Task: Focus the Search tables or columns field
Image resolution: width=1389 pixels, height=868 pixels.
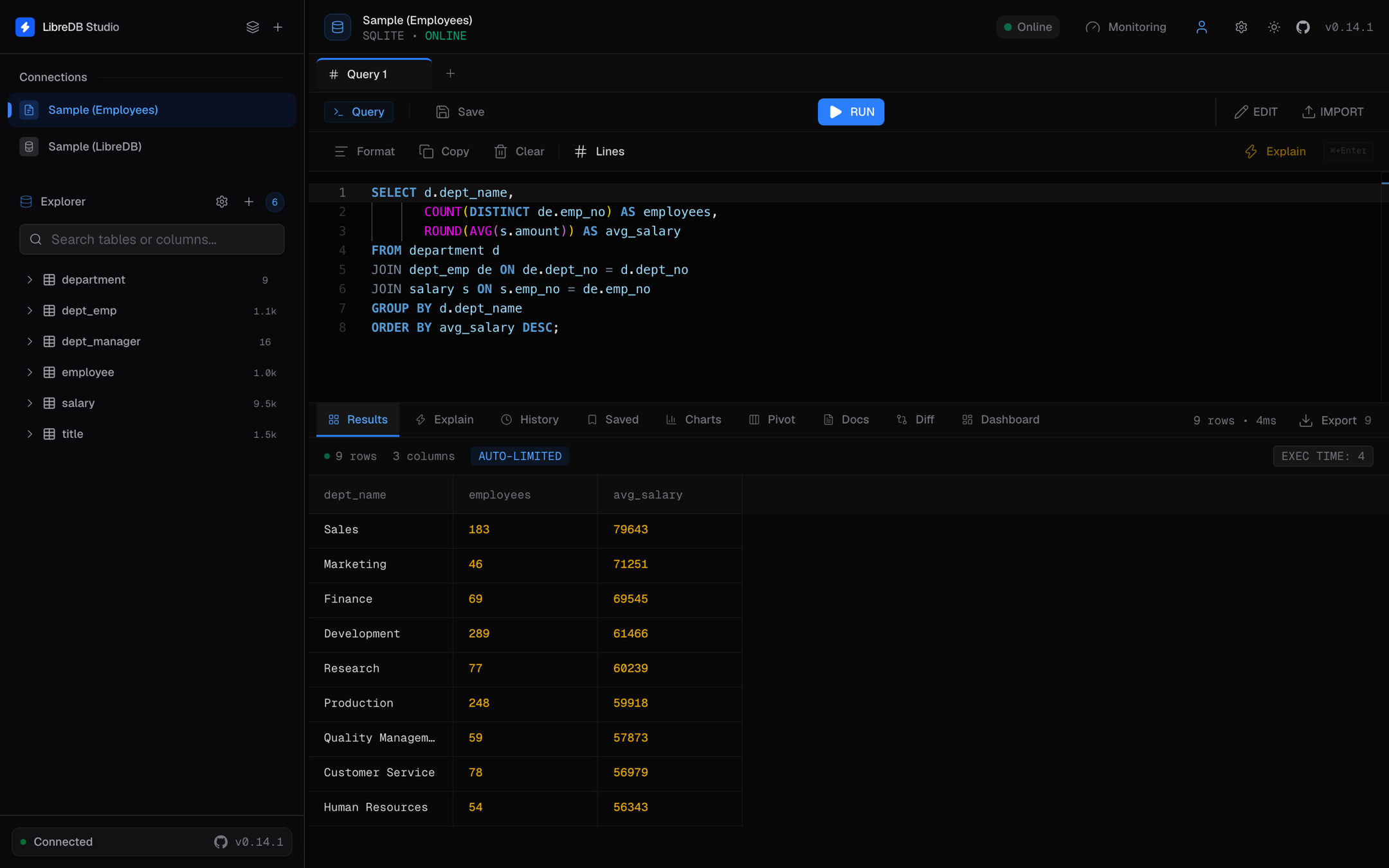Action: (152, 239)
